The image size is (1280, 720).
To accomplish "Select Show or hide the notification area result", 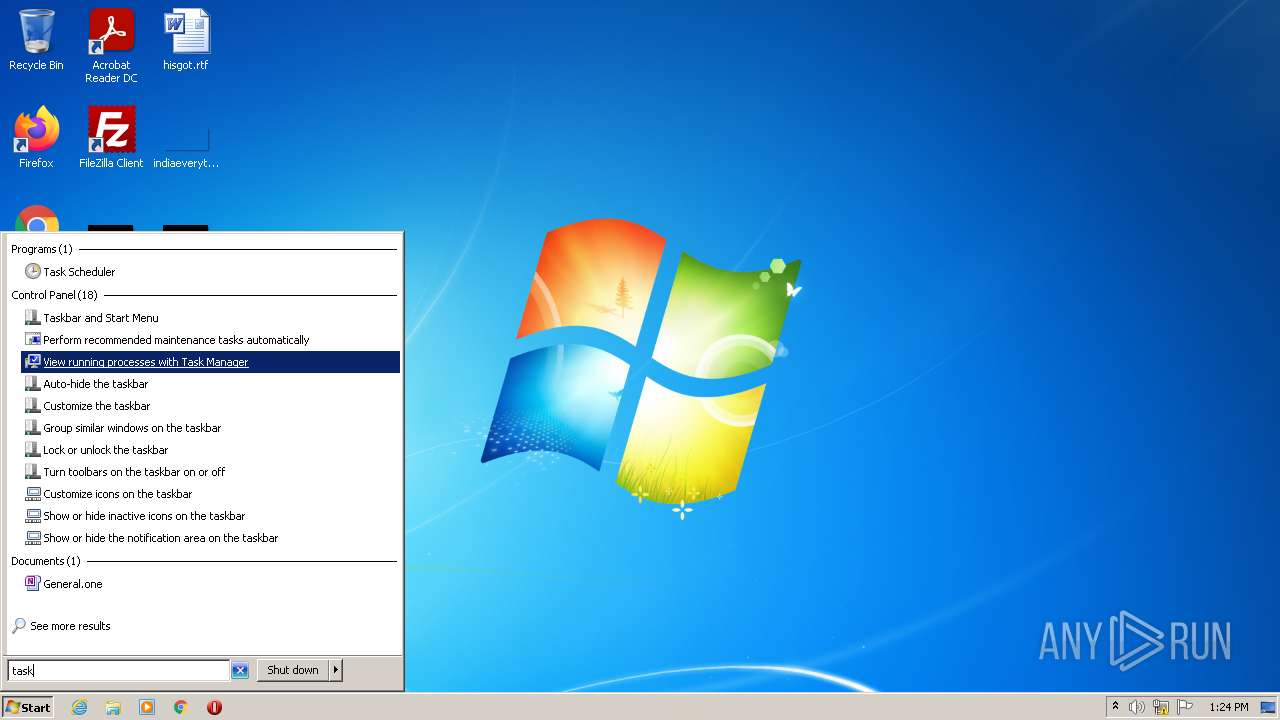I will pyautogui.click(x=210, y=538).
